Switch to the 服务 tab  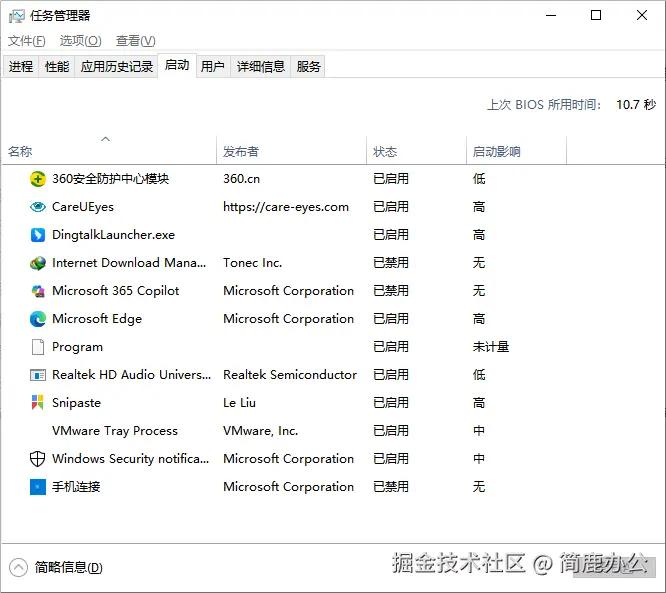[x=308, y=67]
